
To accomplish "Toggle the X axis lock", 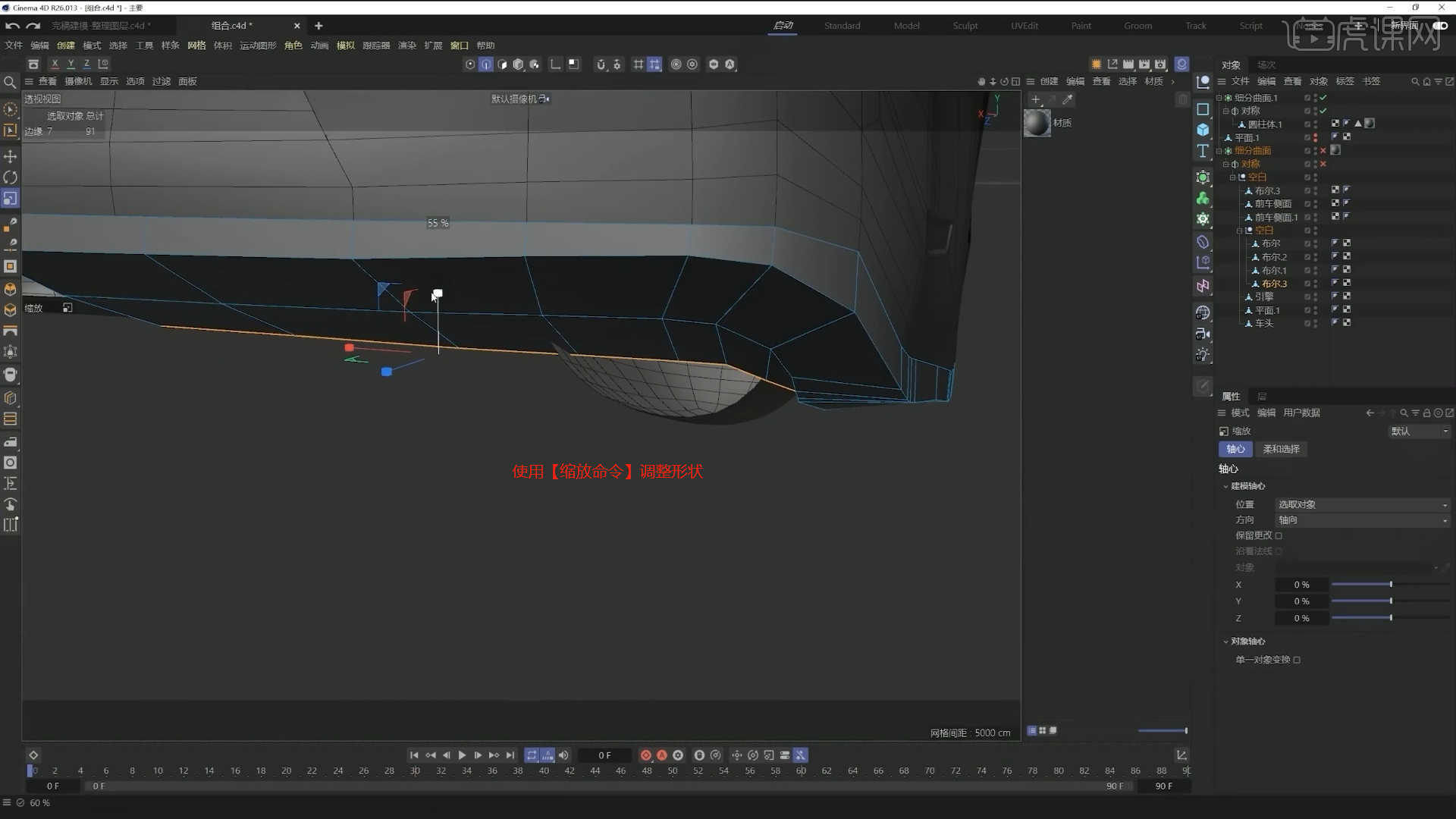I will [x=55, y=64].
